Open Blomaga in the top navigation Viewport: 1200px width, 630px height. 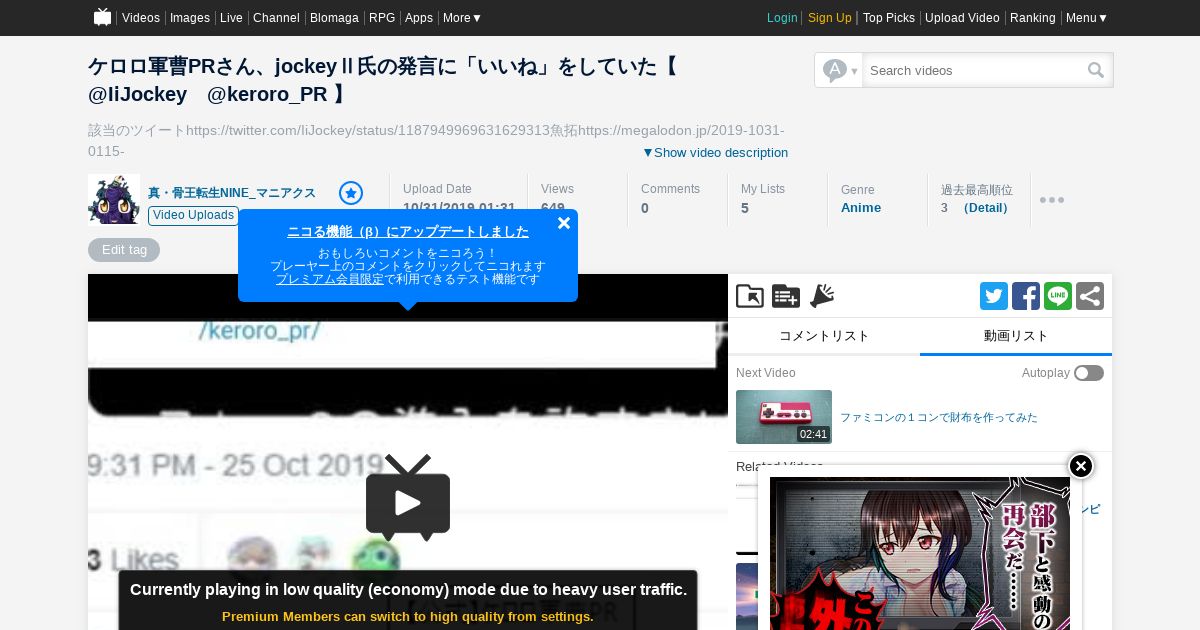pyautogui.click(x=334, y=18)
